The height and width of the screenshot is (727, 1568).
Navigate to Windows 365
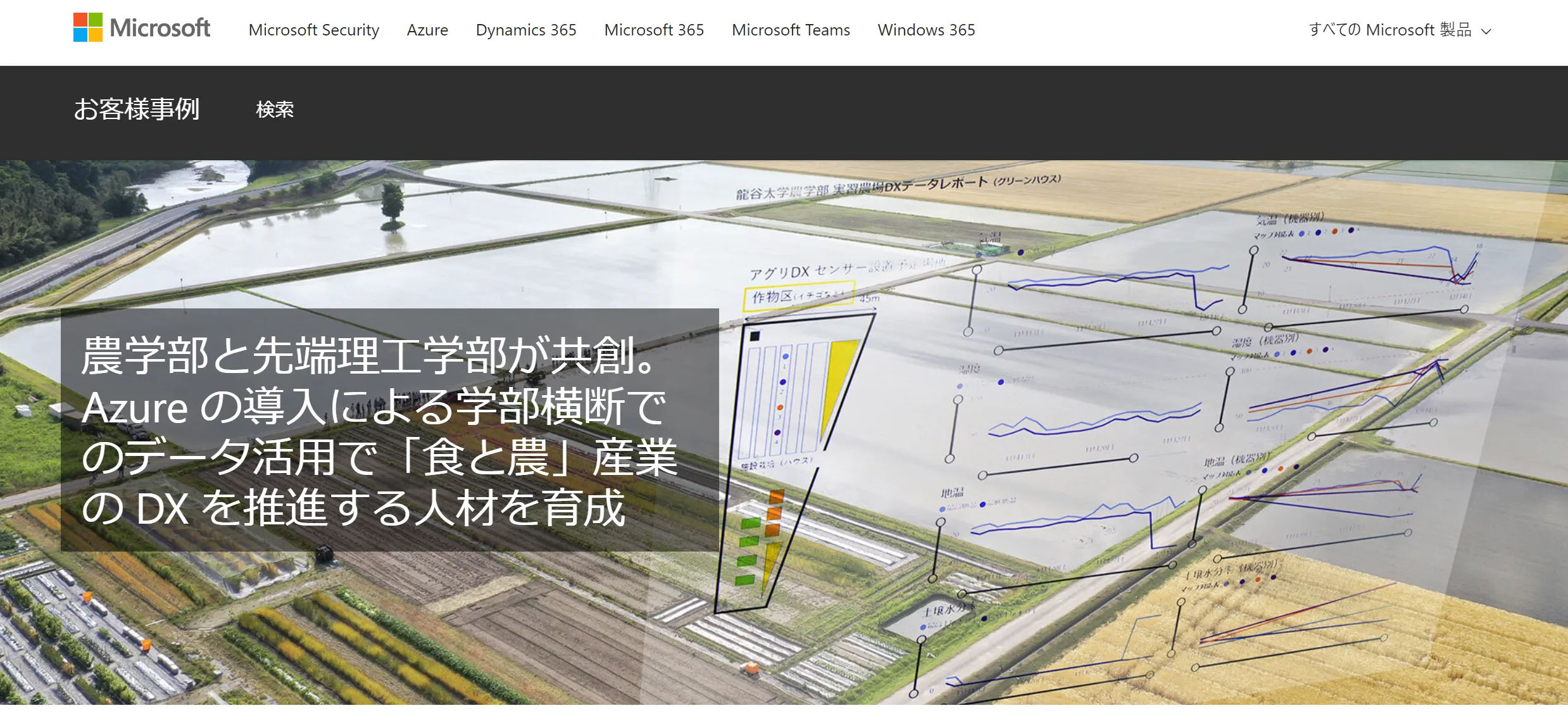[926, 30]
